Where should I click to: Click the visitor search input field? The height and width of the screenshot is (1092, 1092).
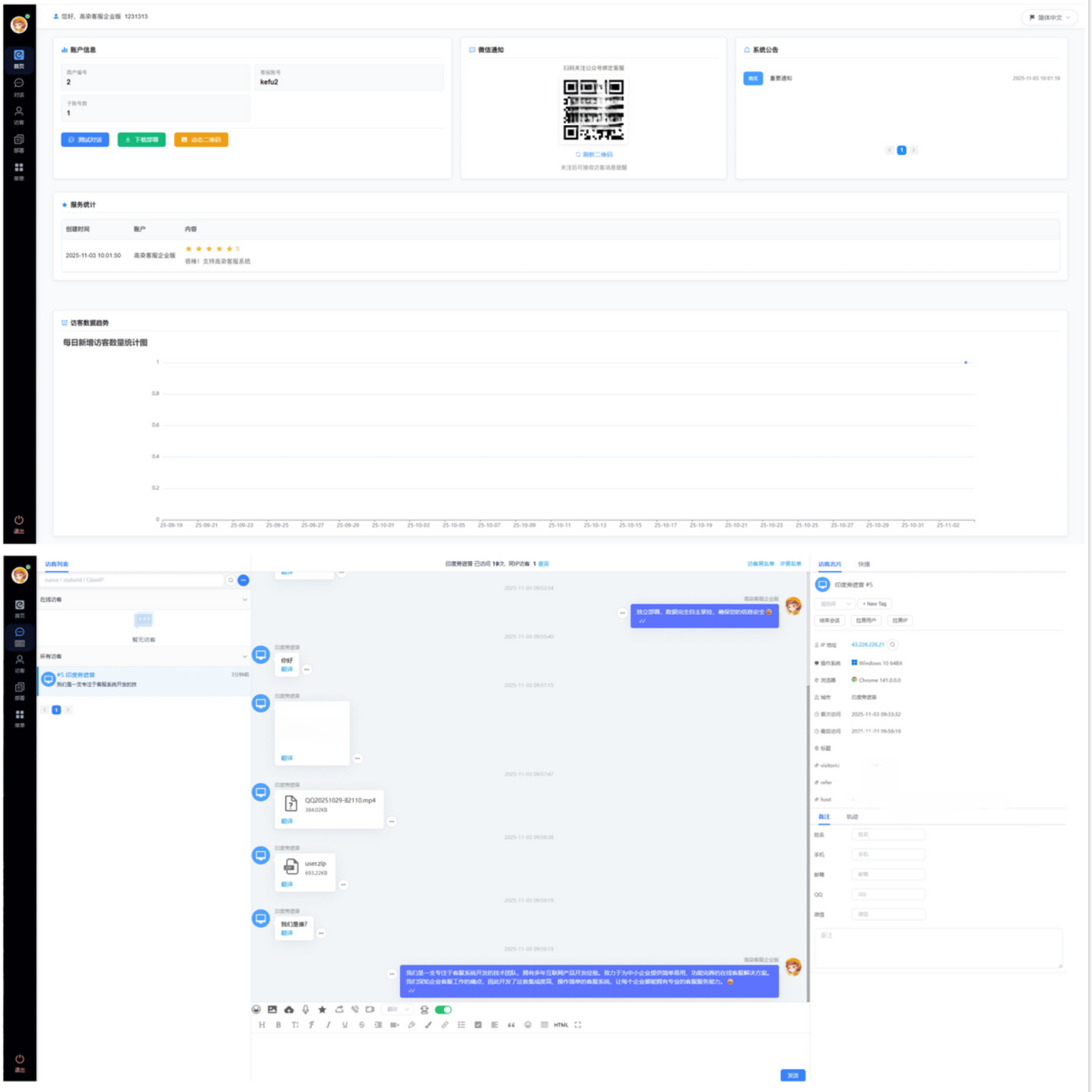pos(133,580)
